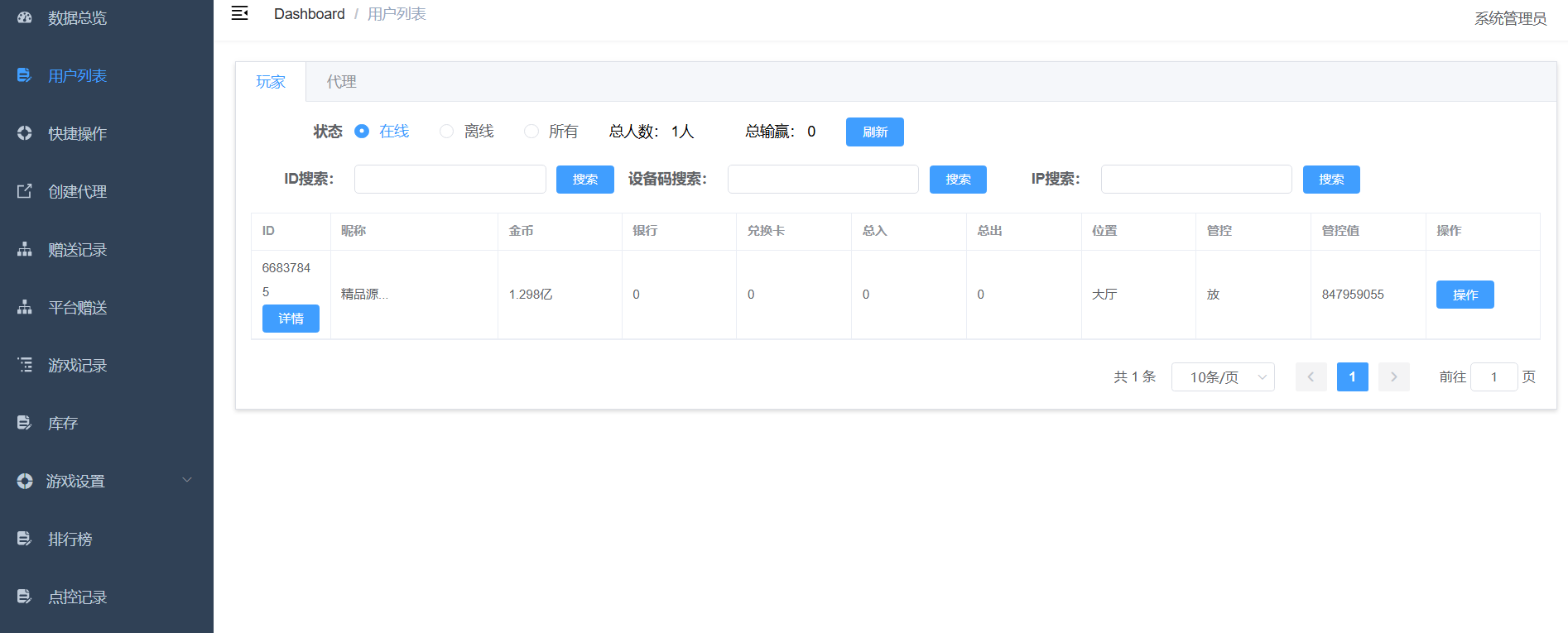Click the sidebar collapse hamburger icon
This screenshot has height=633, width=1568.
click(x=239, y=13)
